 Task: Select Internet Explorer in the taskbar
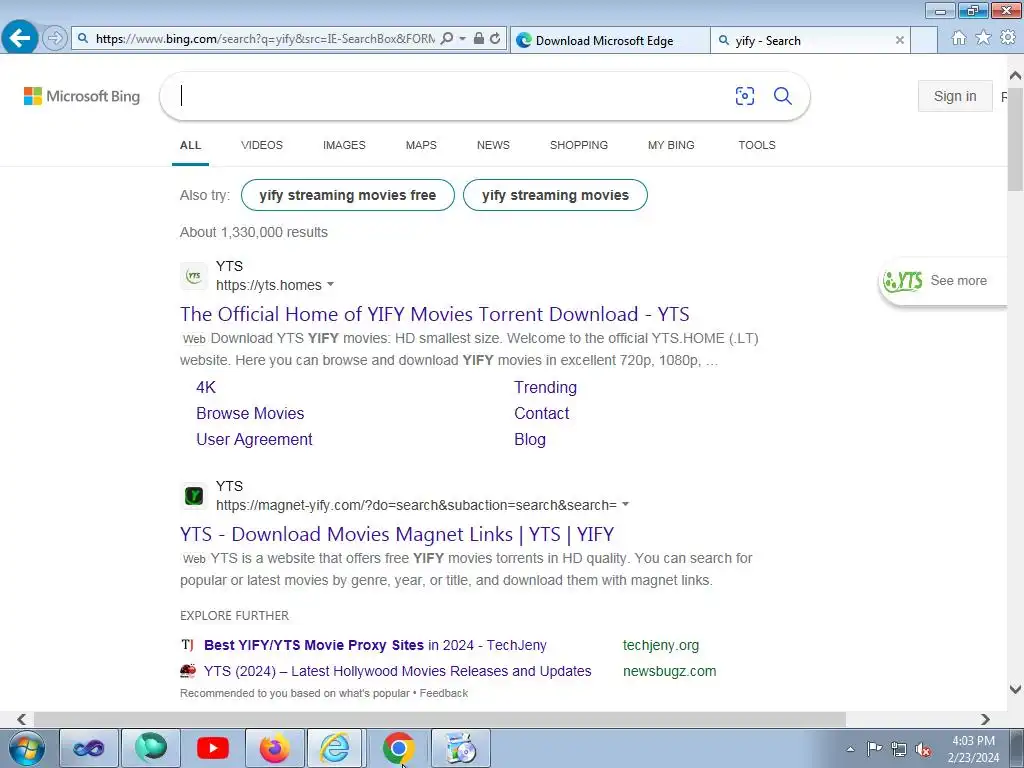[x=334, y=748]
